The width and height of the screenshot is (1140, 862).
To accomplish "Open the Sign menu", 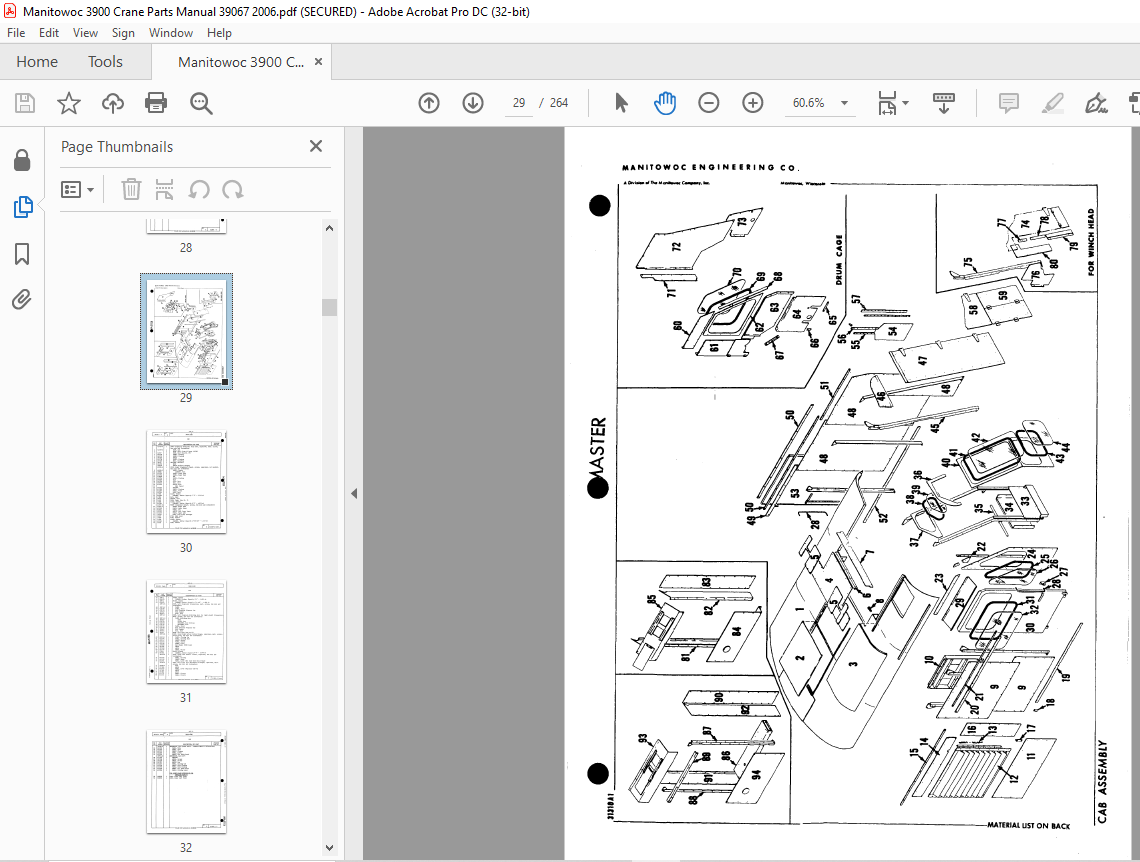I will pyautogui.click(x=123, y=33).
